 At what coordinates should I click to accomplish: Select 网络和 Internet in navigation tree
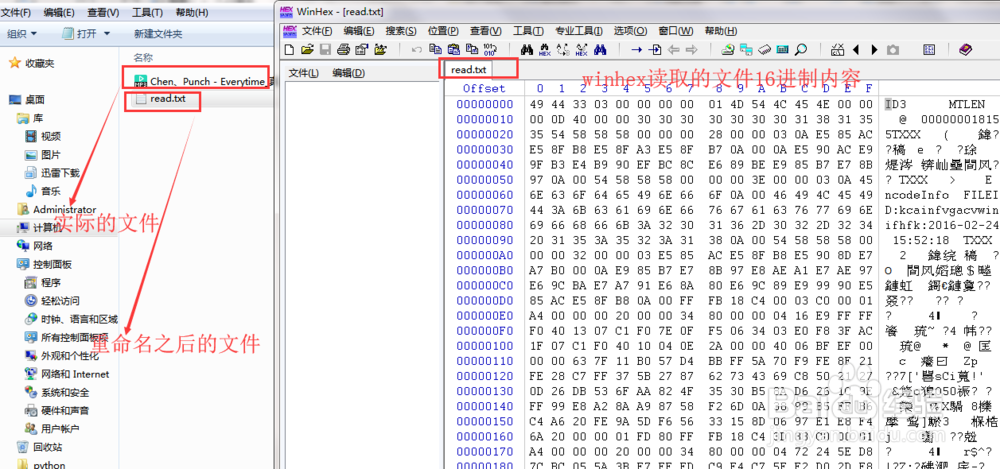67,374
